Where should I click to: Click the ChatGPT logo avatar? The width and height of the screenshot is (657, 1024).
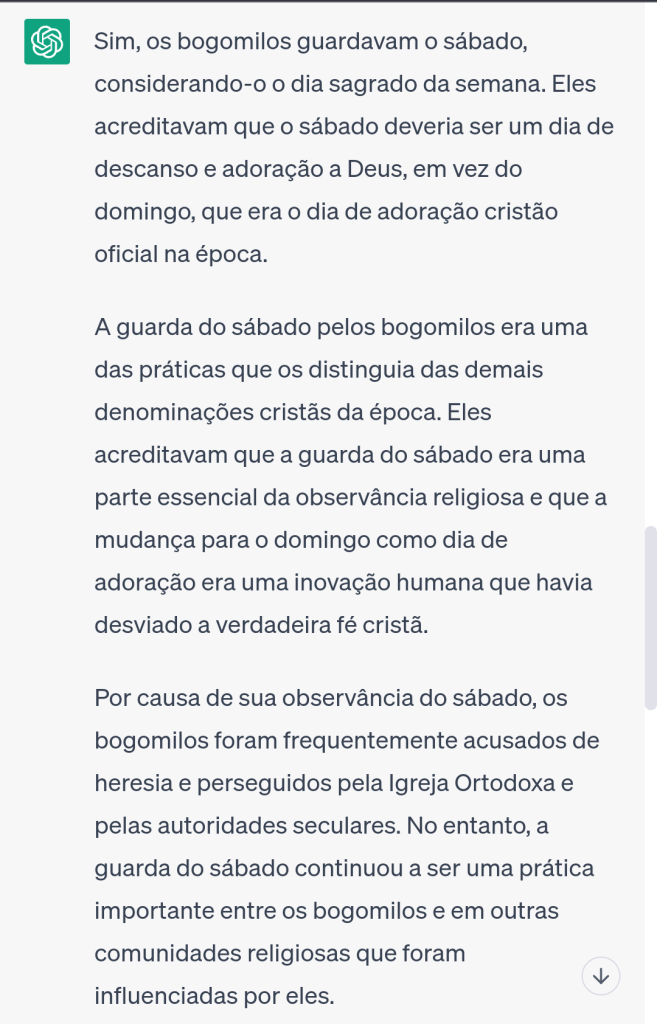pyautogui.click(x=46, y=42)
